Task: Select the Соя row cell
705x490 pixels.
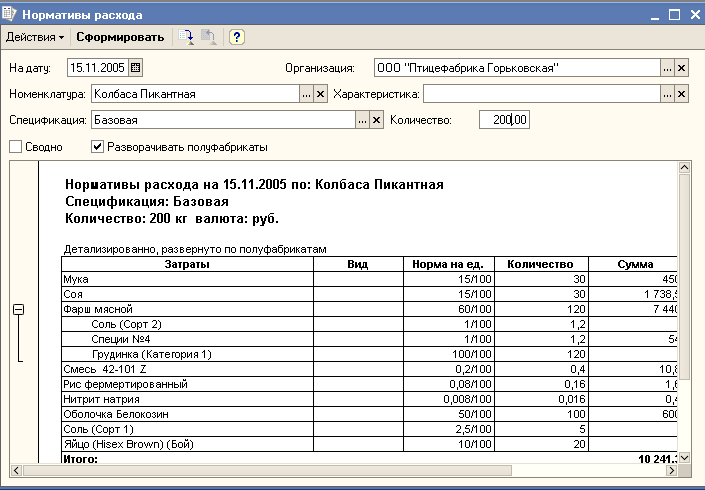Action: [187, 294]
